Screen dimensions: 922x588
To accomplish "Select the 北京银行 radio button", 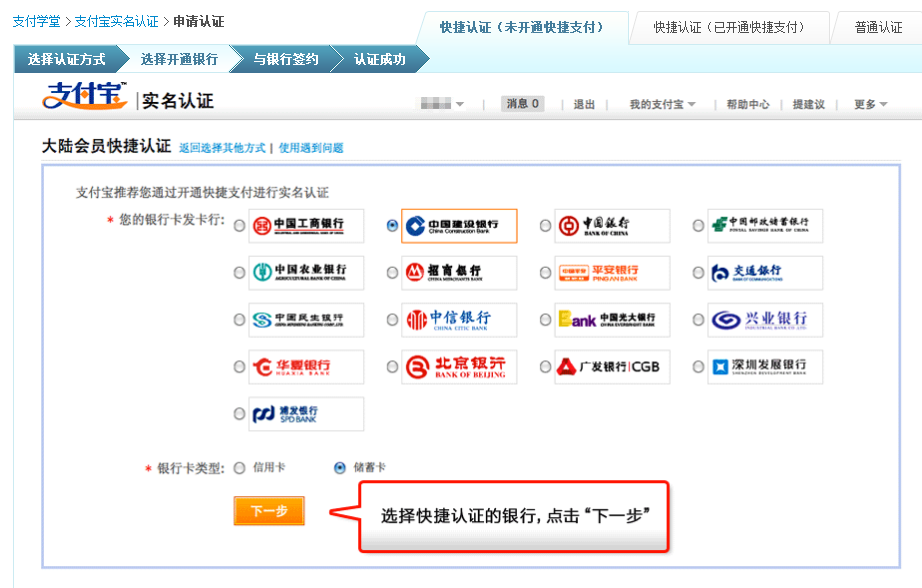I will click(x=392, y=367).
